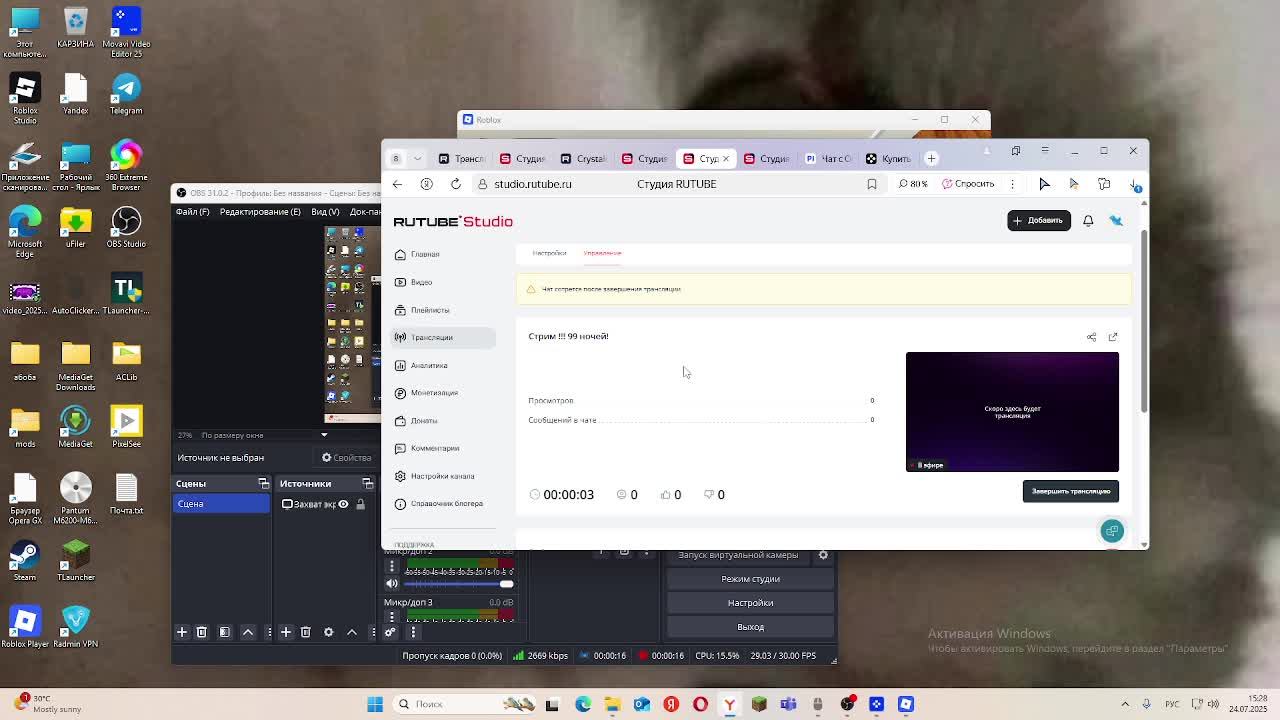This screenshot has width=1280, height=720.
Task: Toggle lock on Захват экрана source
Action: point(361,504)
